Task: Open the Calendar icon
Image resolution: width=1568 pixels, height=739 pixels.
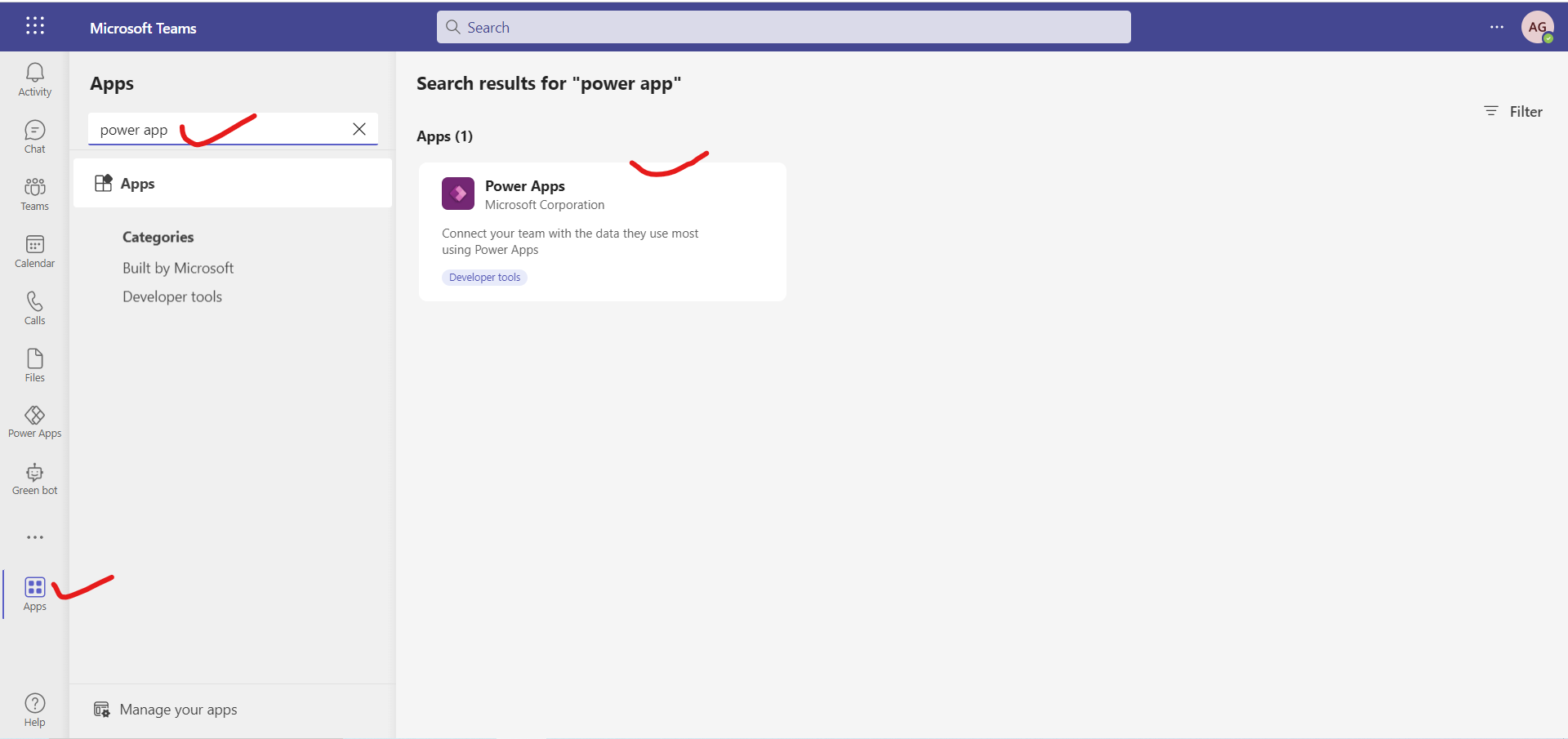Action: pyautogui.click(x=34, y=251)
